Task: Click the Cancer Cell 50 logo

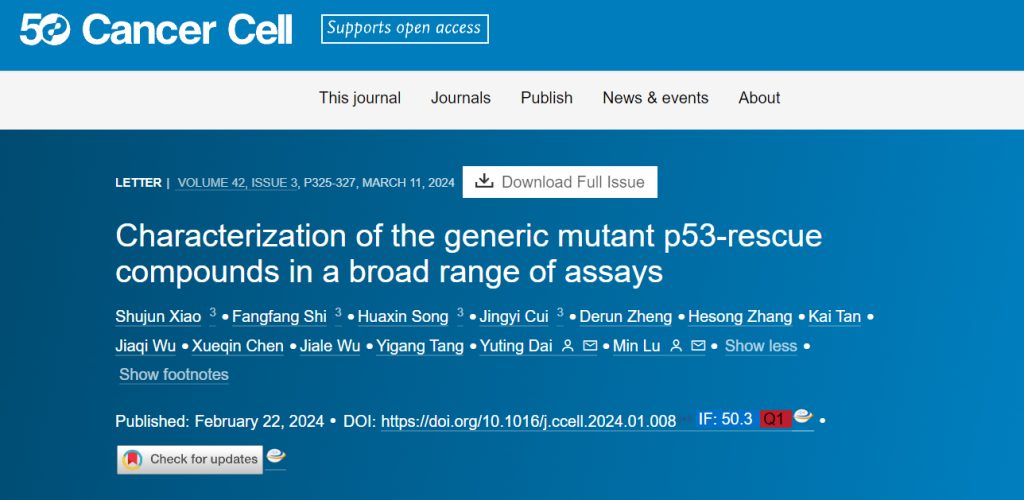Action: (x=156, y=30)
